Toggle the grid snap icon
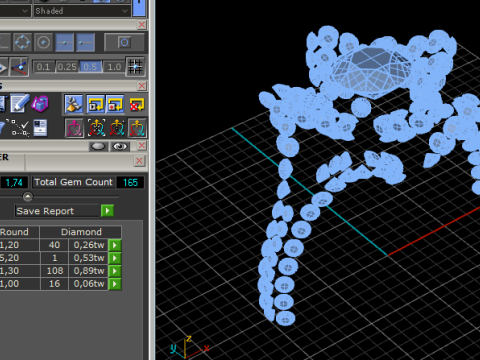 point(135,67)
